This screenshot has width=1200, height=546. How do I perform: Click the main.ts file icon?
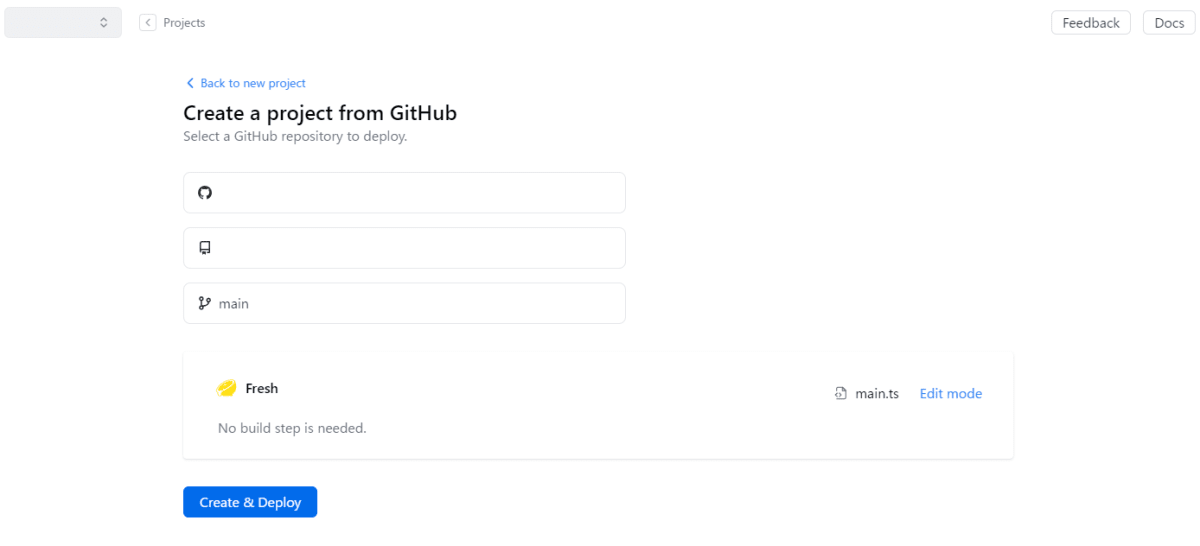point(841,394)
